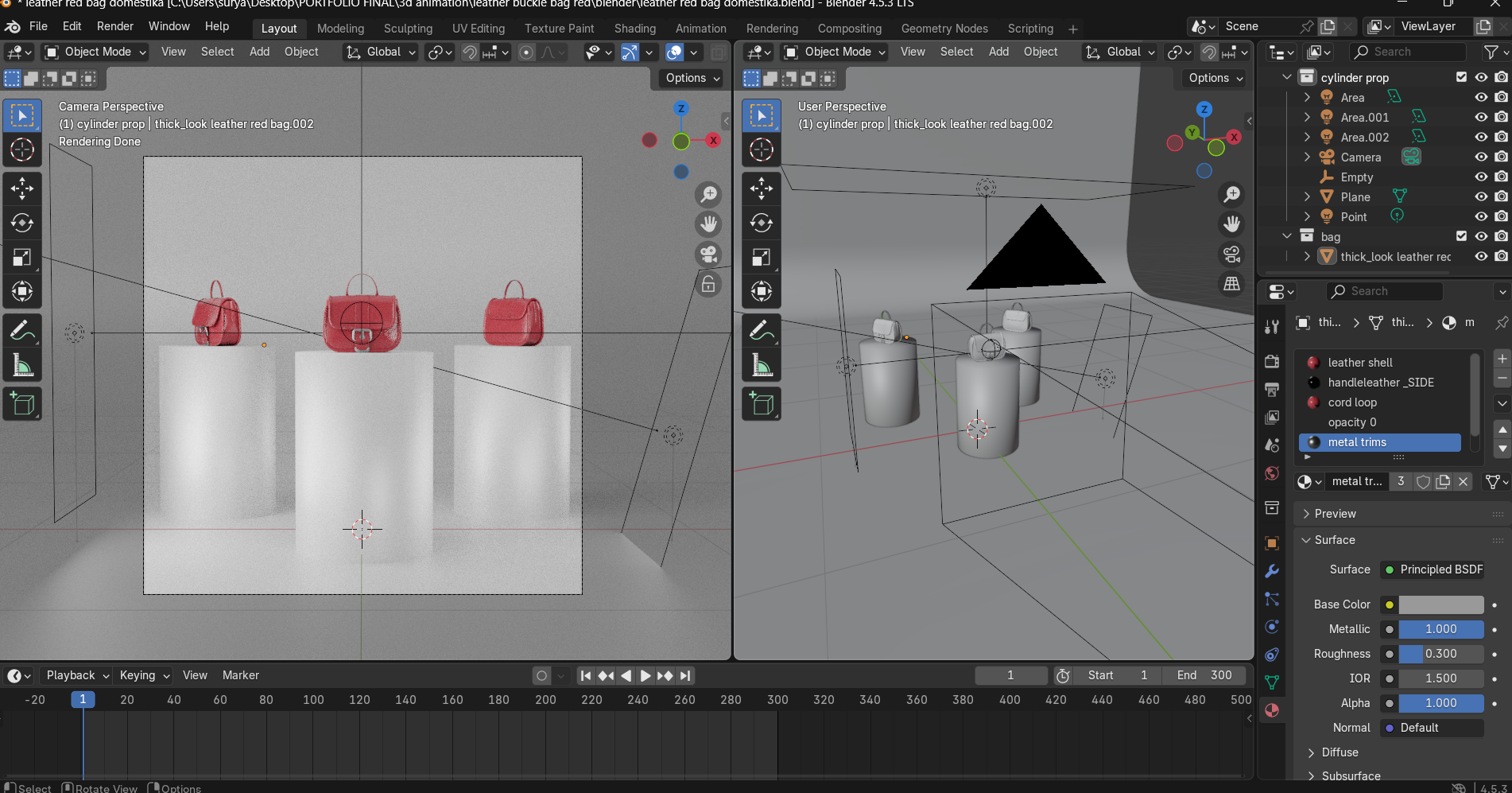
Task: Open the Material Properties tab
Action: (x=1273, y=710)
